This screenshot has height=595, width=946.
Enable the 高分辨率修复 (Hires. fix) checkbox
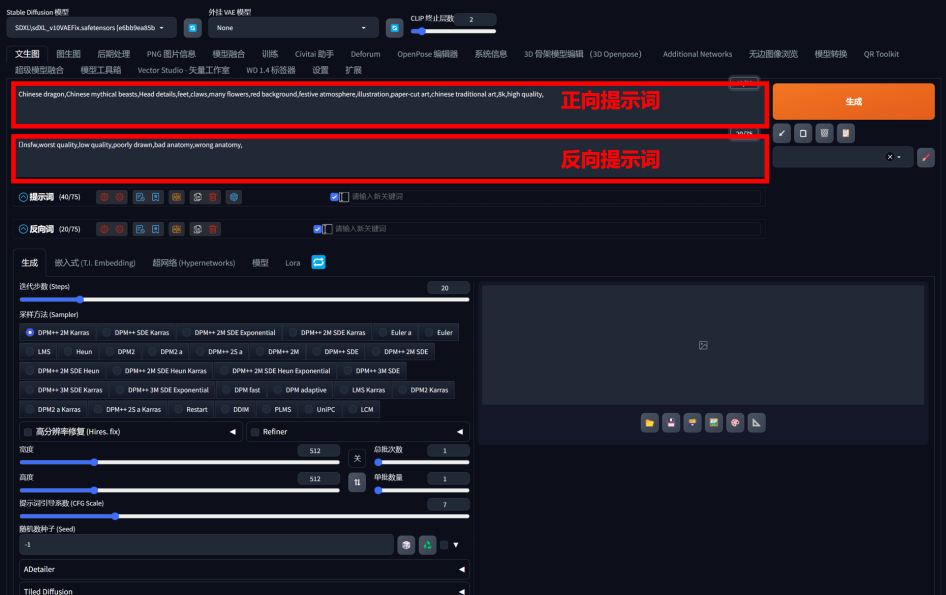[28, 432]
